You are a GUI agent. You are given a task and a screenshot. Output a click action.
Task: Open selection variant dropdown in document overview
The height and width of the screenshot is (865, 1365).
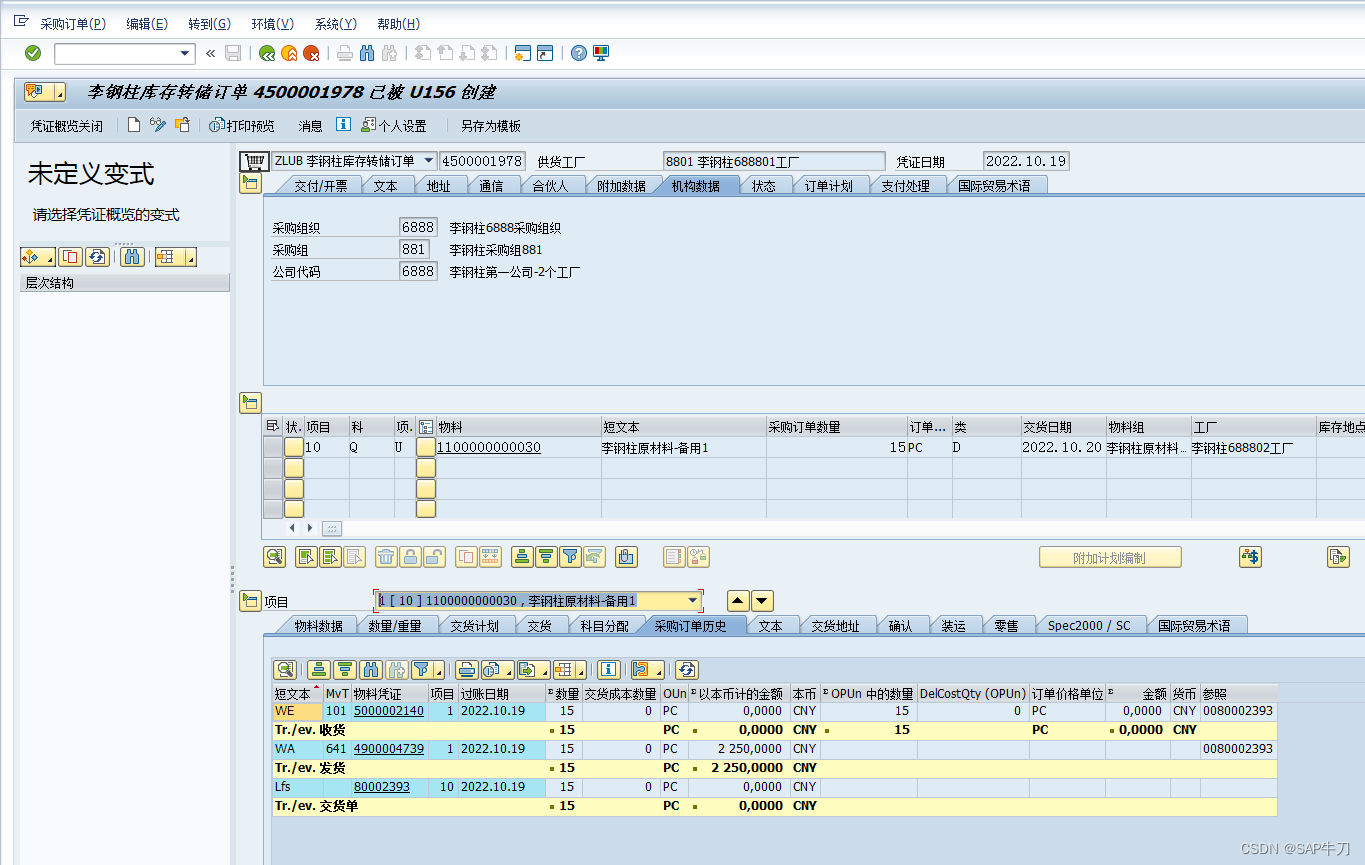[x=37, y=257]
